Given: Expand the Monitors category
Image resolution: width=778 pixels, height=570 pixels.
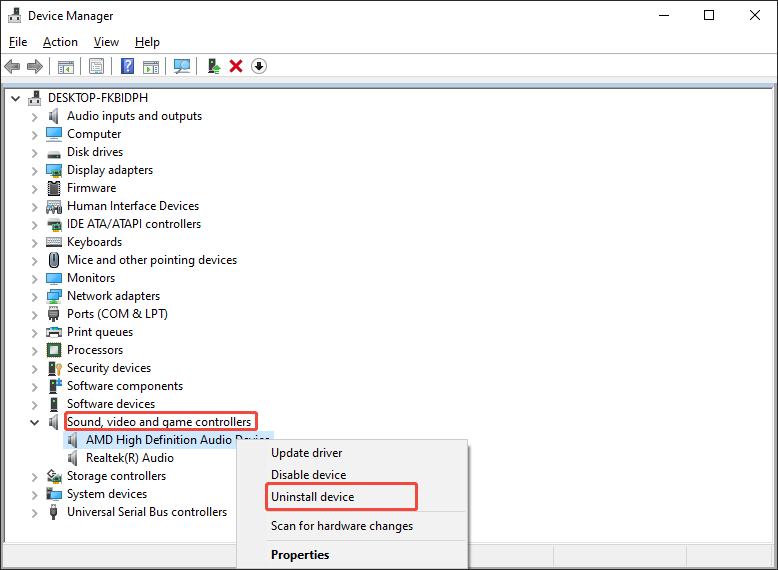Looking at the screenshot, I should click(x=34, y=279).
